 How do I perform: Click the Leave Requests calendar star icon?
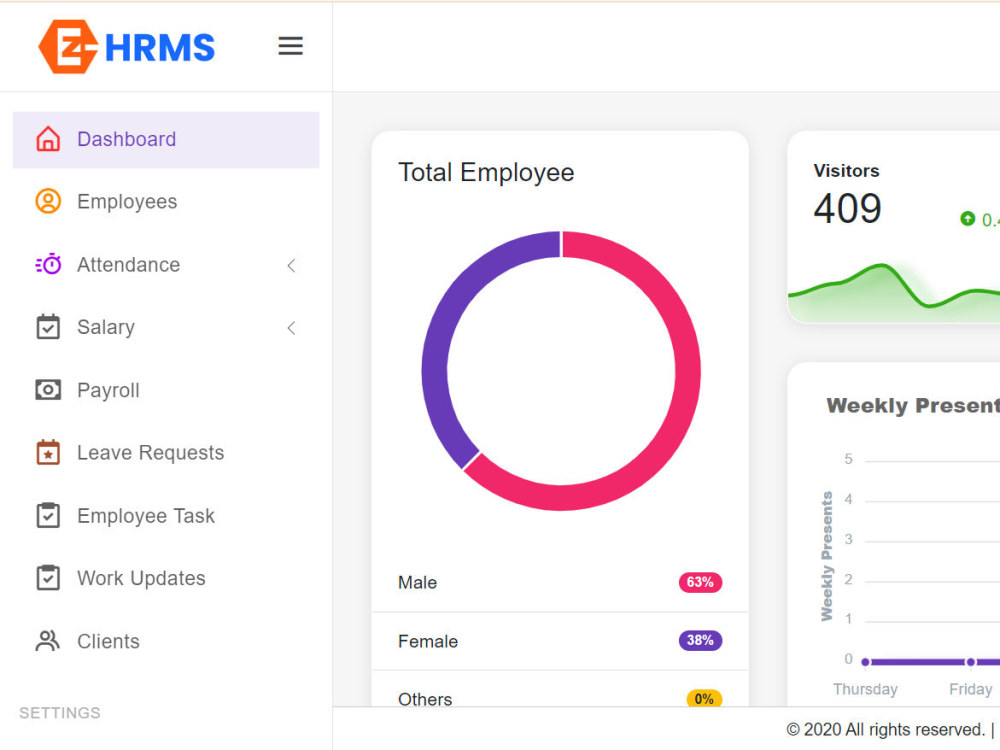(x=47, y=452)
